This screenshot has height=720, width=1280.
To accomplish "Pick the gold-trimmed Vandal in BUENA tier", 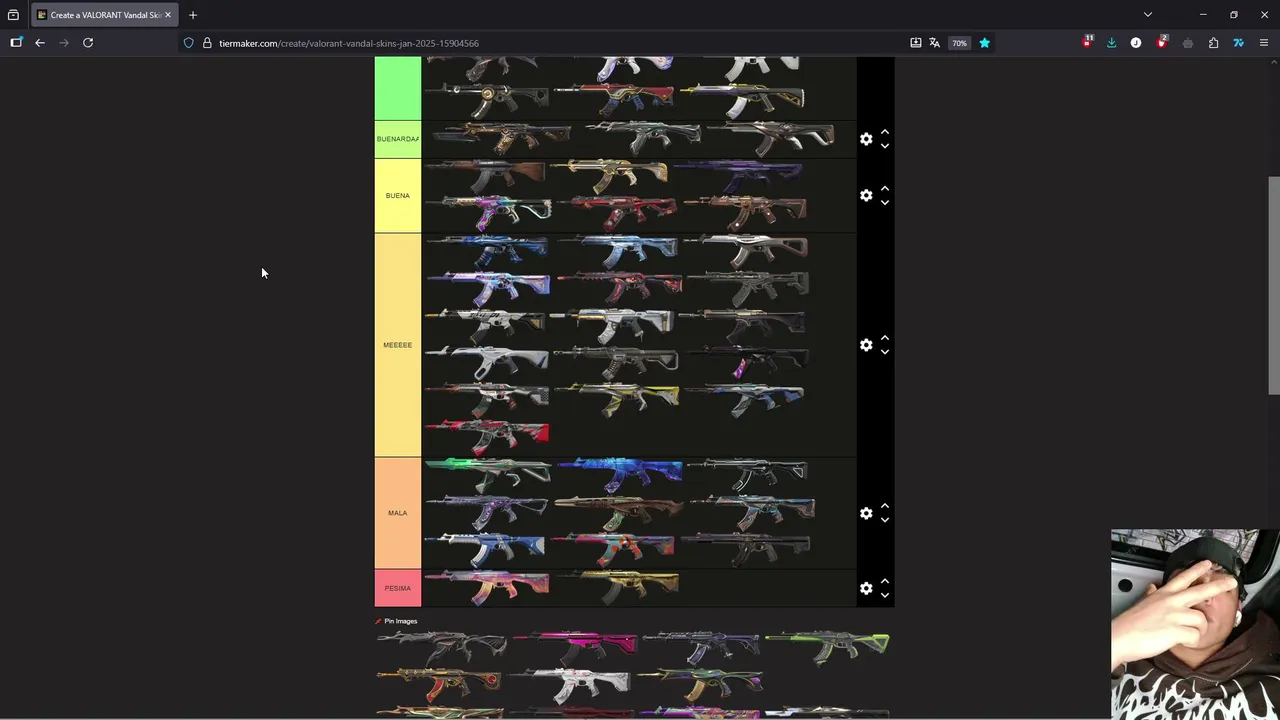I will click(609, 176).
